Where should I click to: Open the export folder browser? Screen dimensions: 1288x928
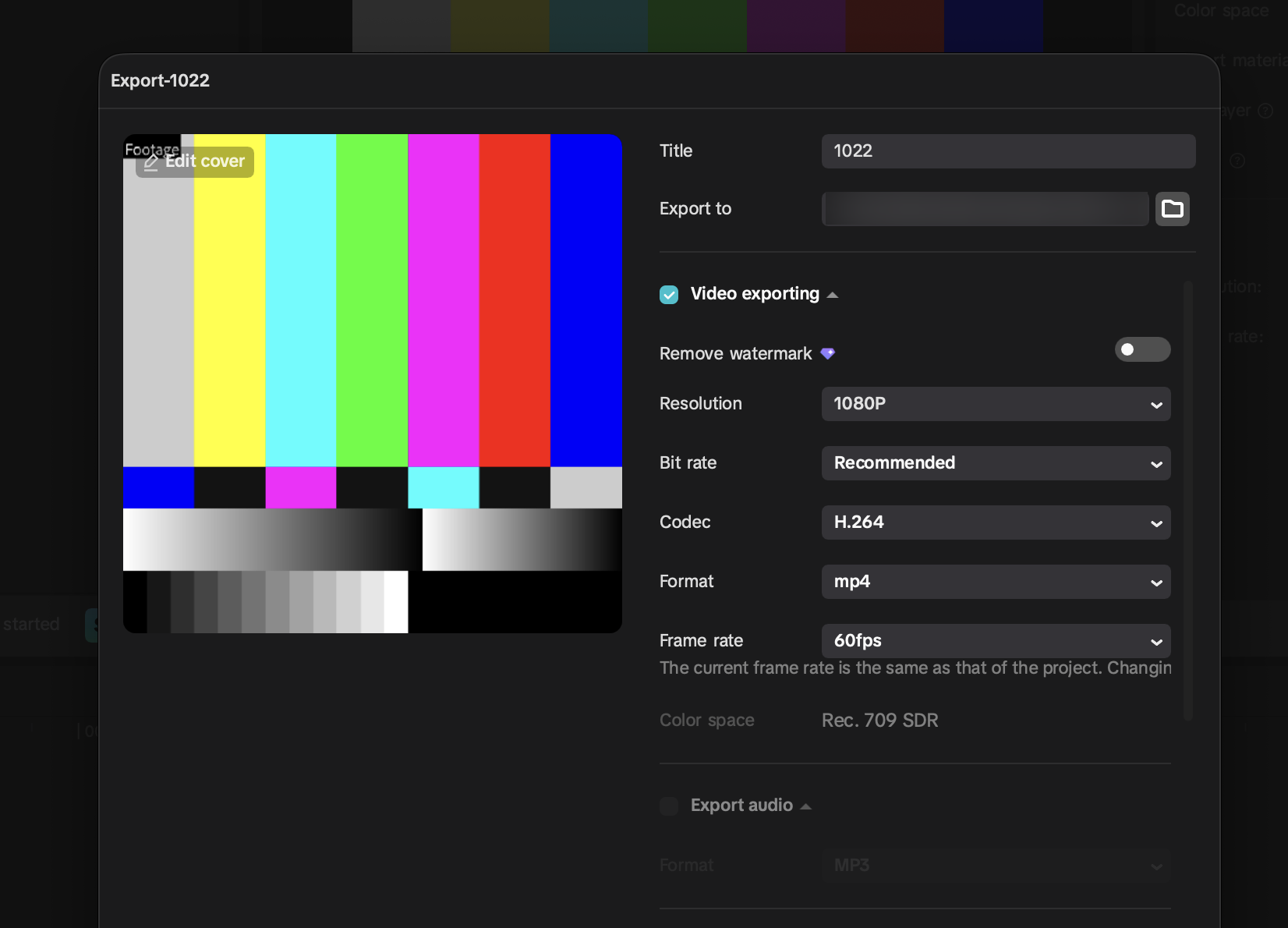point(1172,209)
